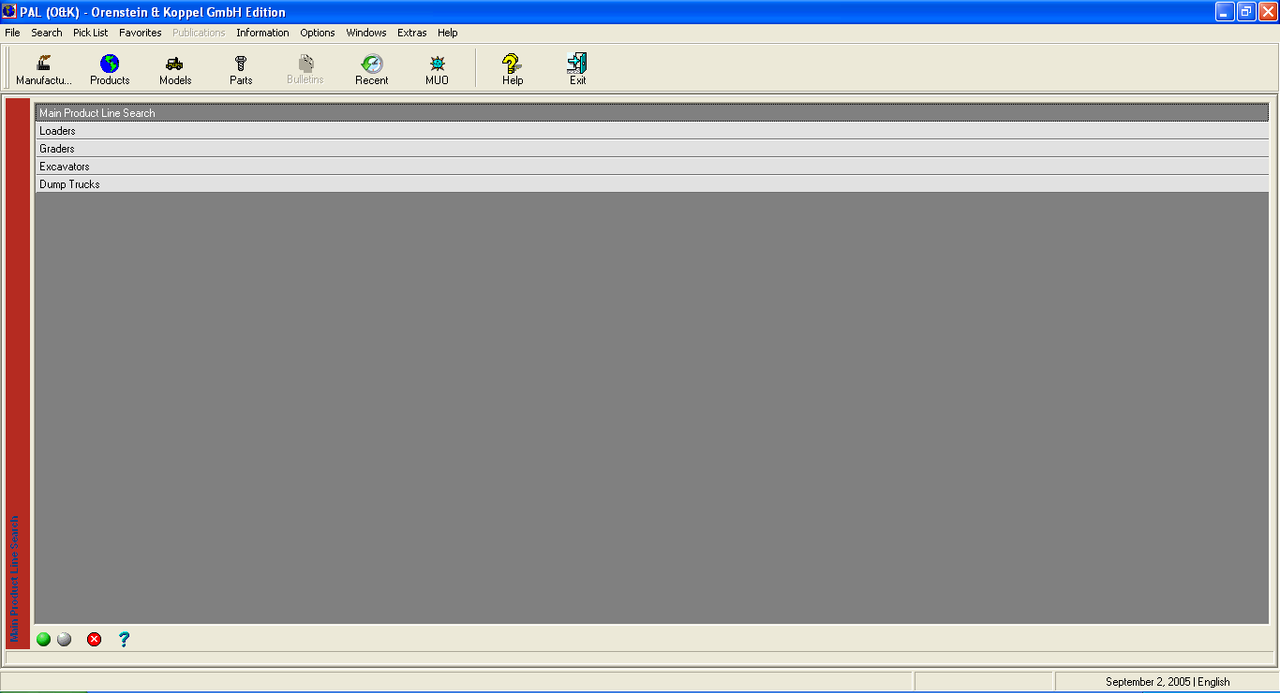Open the Information menu
The height and width of the screenshot is (693, 1280).
(263, 33)
